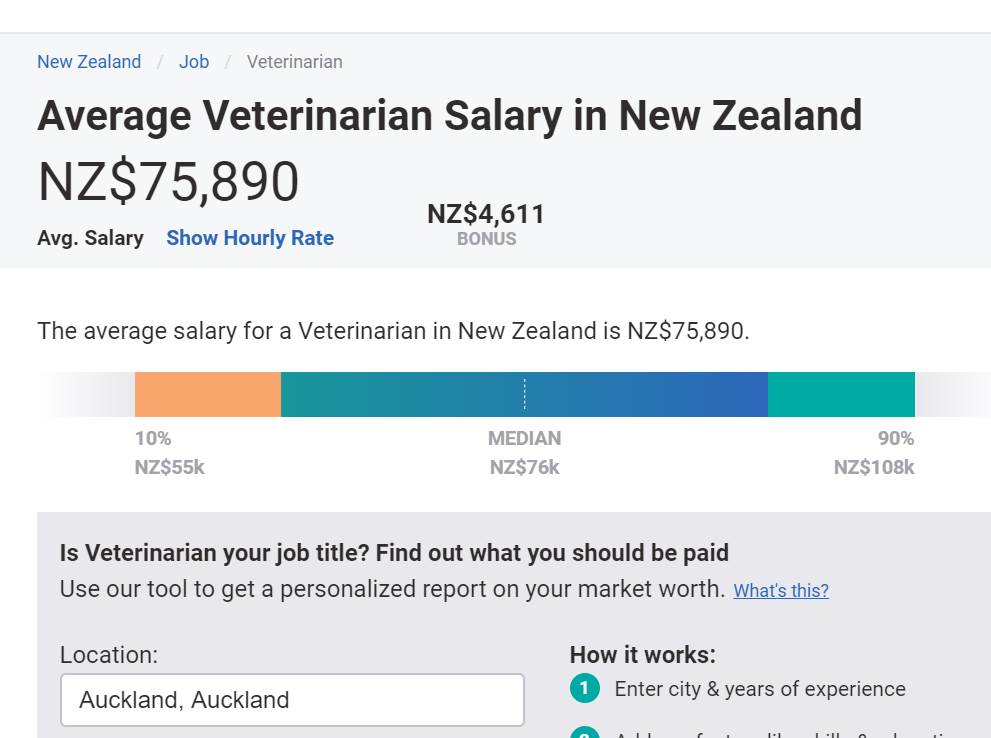Go to the Job breadcrumb link
The height and width of the screenshot is (738, 991).
point(194,62)
